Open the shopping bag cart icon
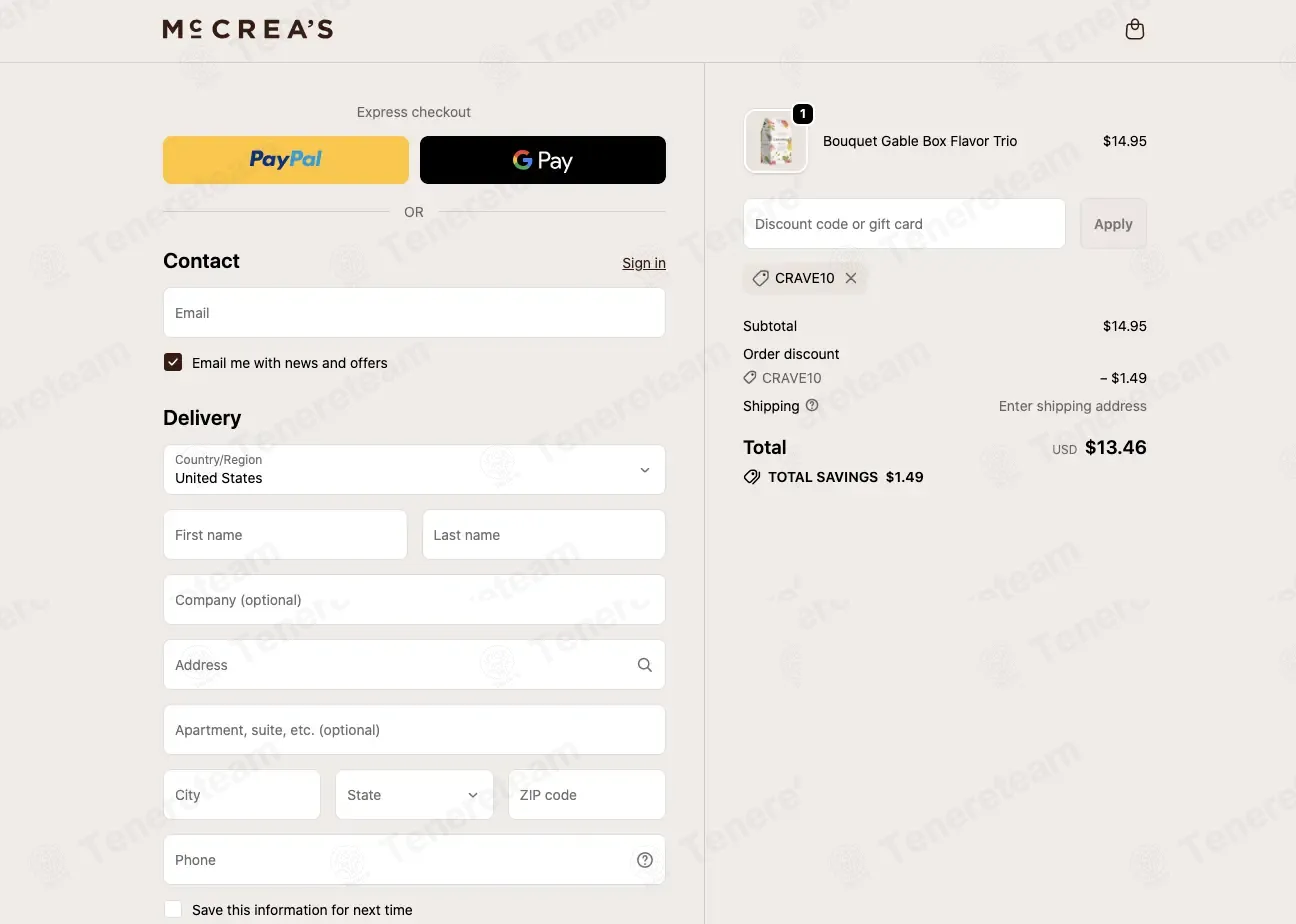1296x924 pixels. coord(1134,30)
